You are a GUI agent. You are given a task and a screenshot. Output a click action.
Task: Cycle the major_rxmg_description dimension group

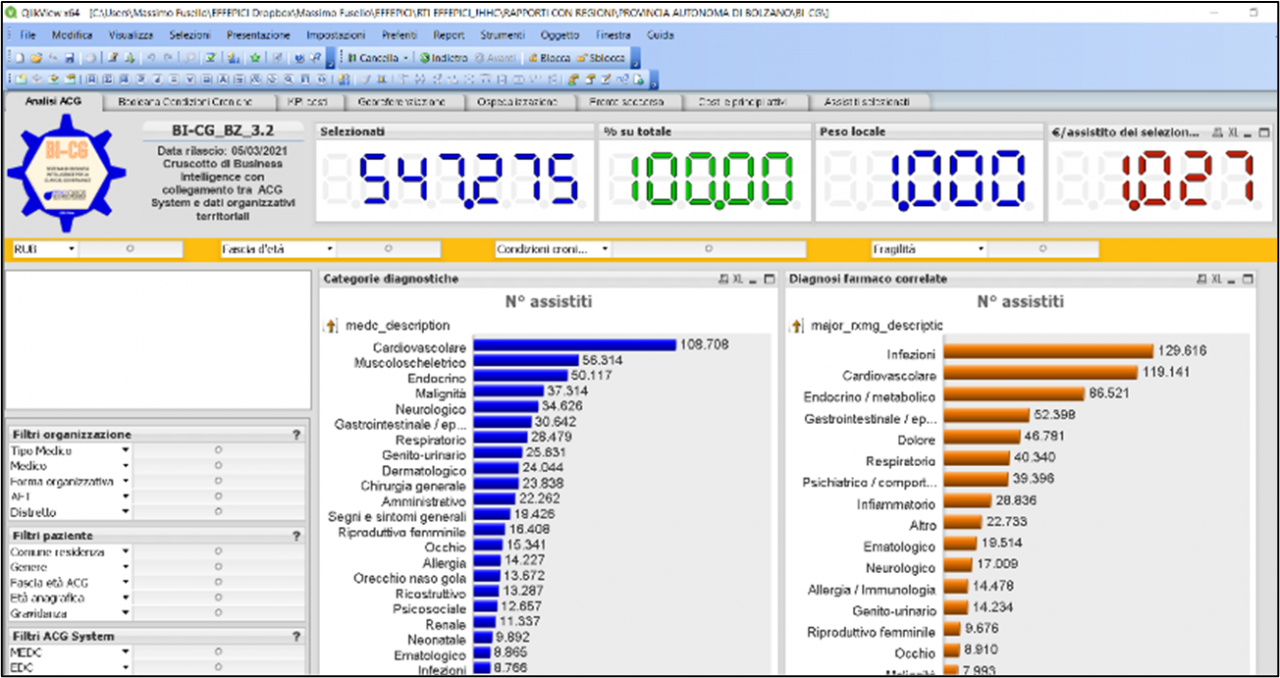coord(799,325)
